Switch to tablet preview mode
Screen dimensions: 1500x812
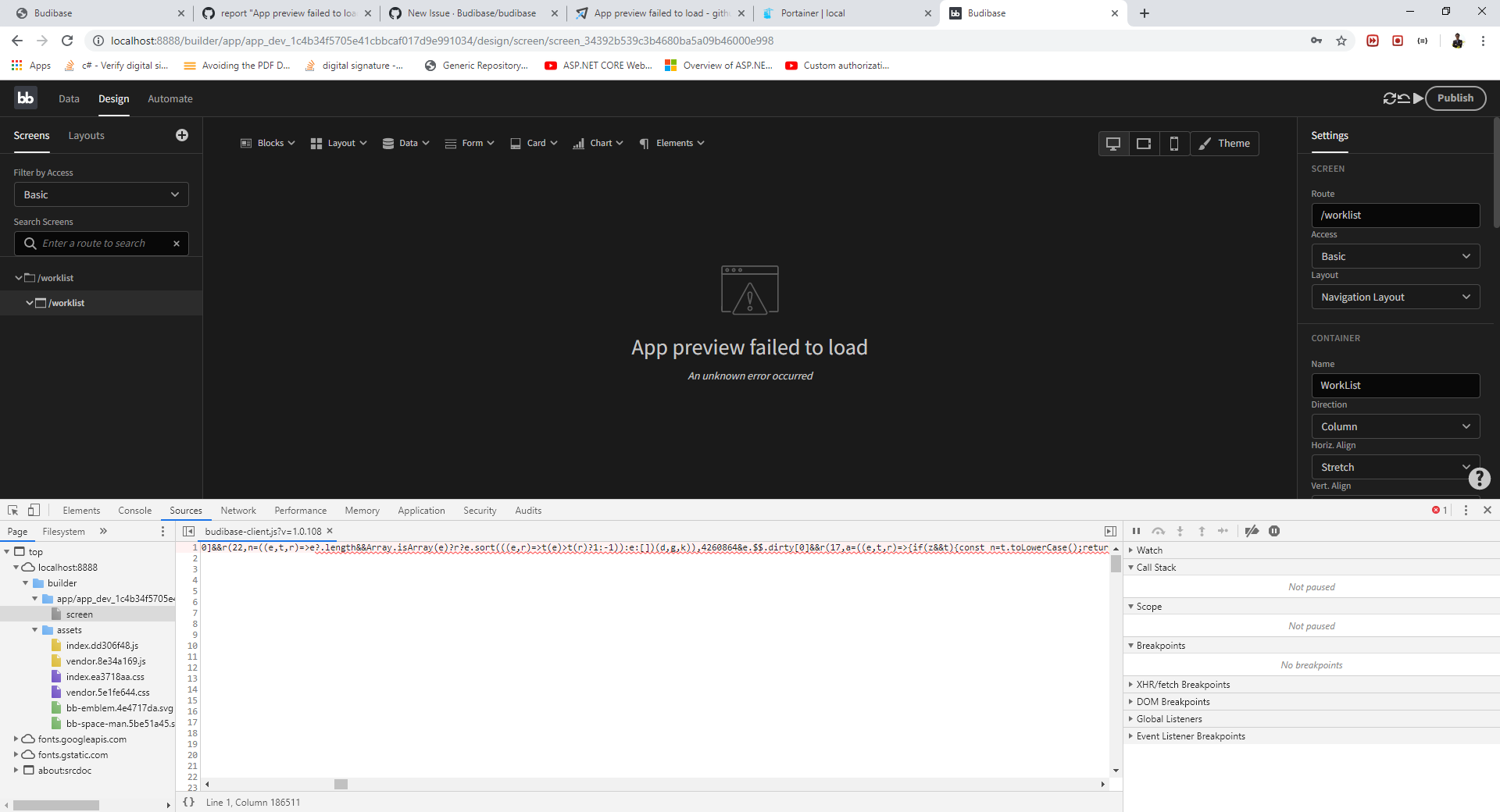pos(1144,144)
